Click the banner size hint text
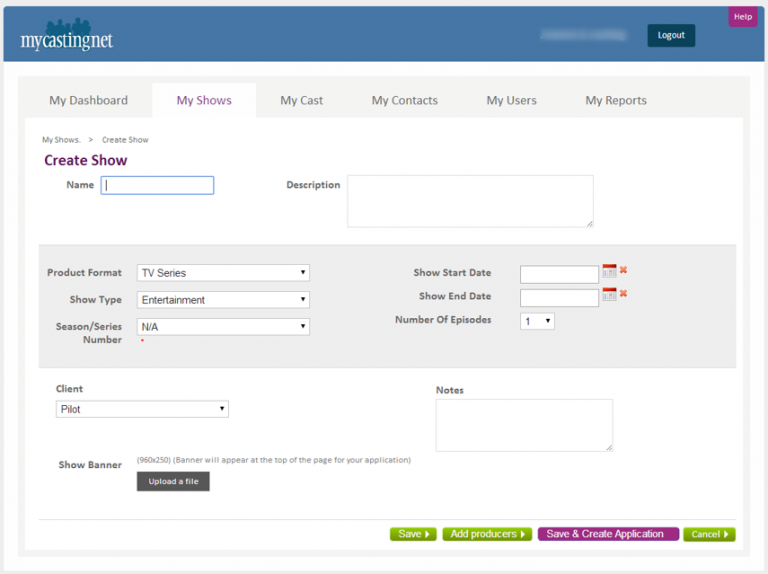 [x=274, y=460]
